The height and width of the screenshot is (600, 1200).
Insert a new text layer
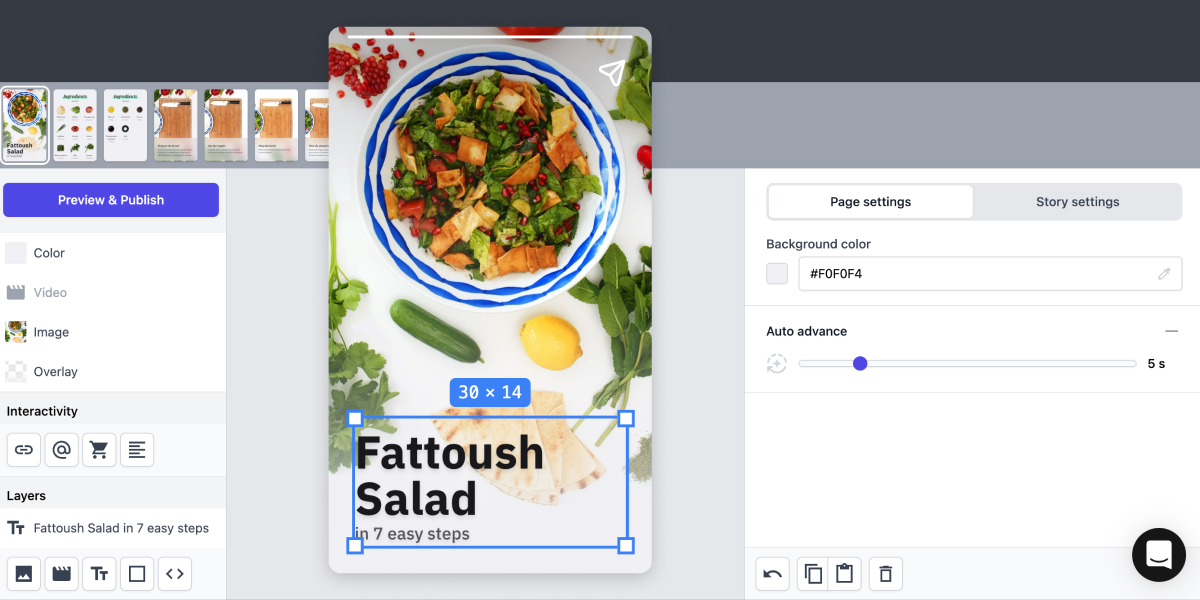click(x=99, y=573)
